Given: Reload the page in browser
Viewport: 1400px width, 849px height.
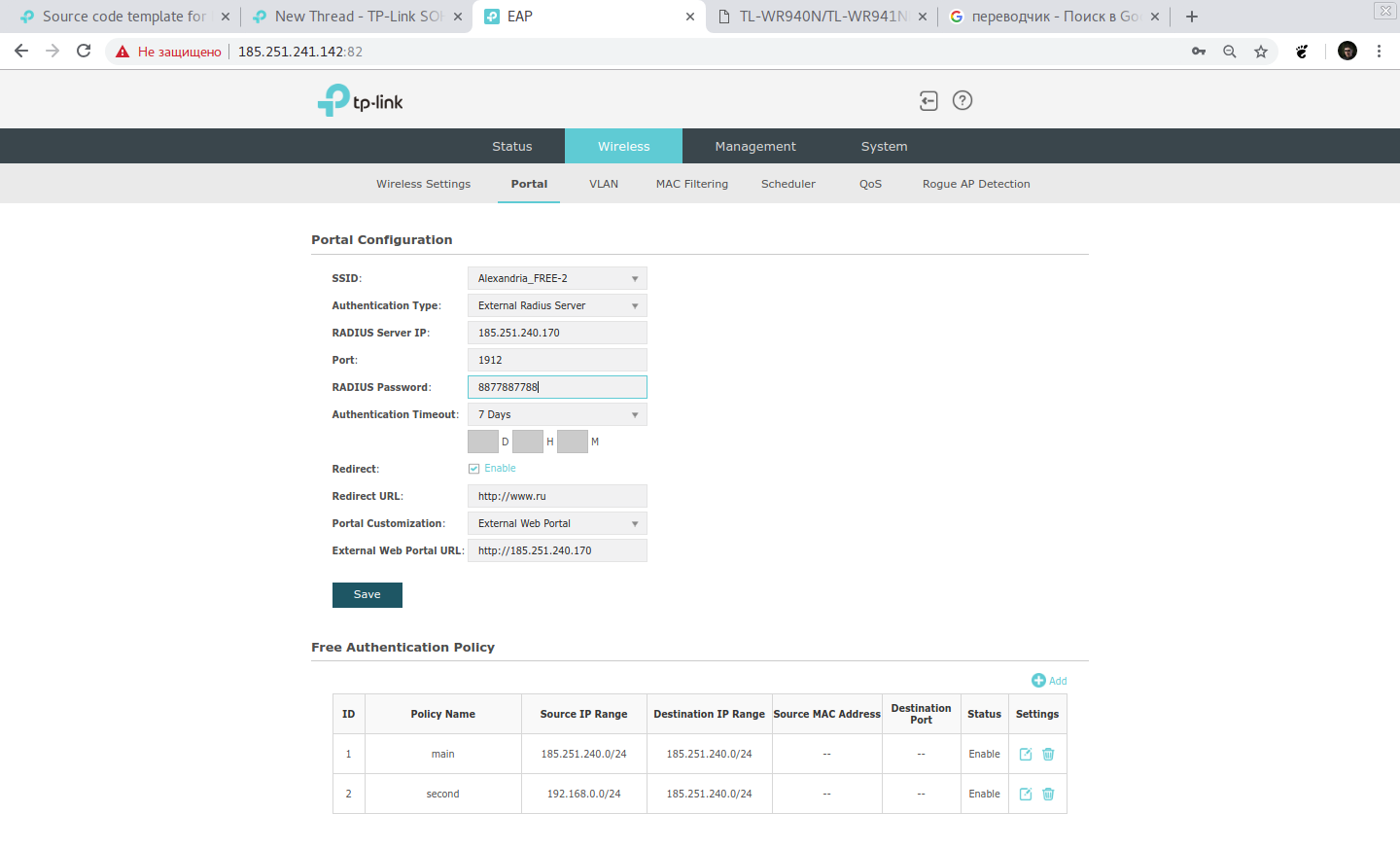Looking at the screenshot, I should 84,52.
